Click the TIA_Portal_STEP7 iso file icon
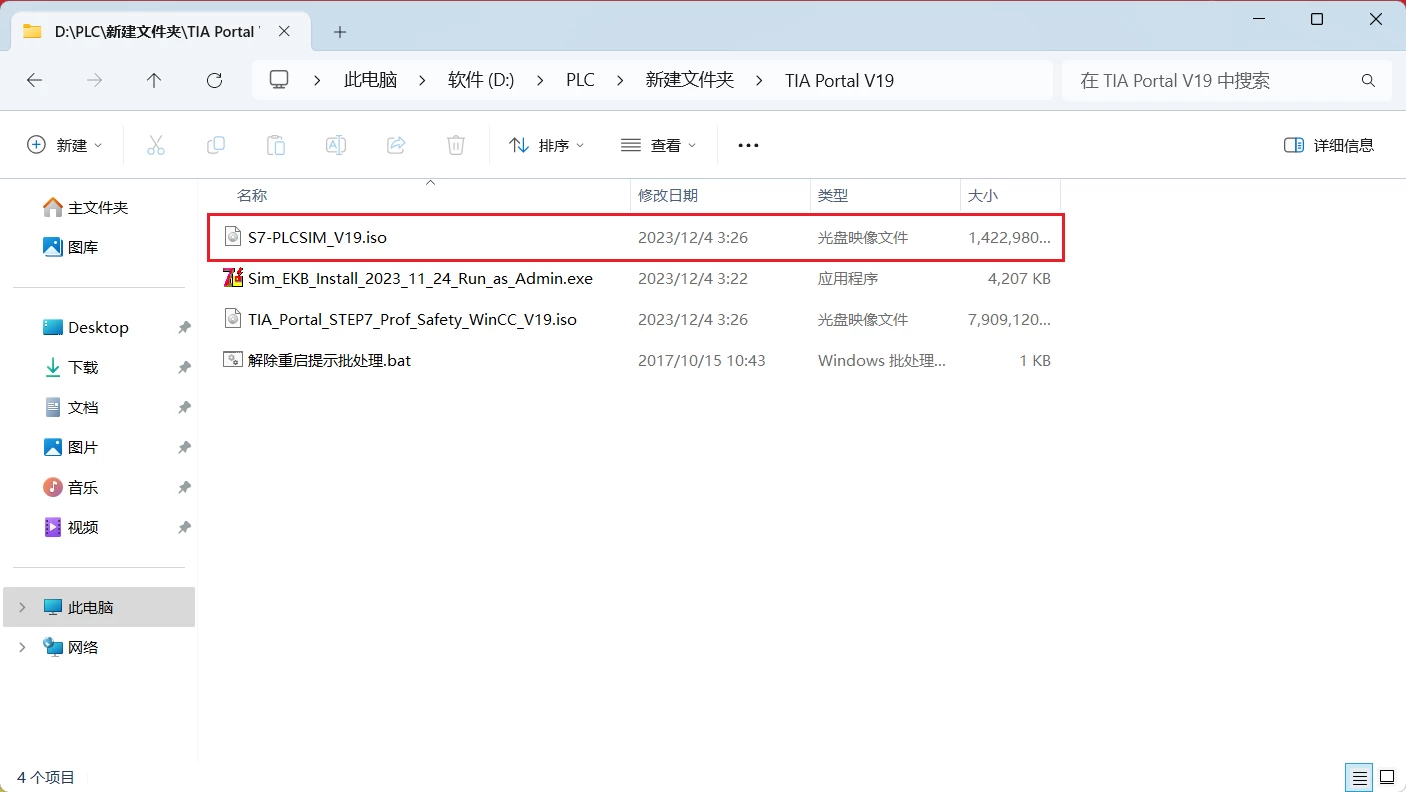Image resolution: width=1406 pixels, height=792 pixels. point(233,319)
